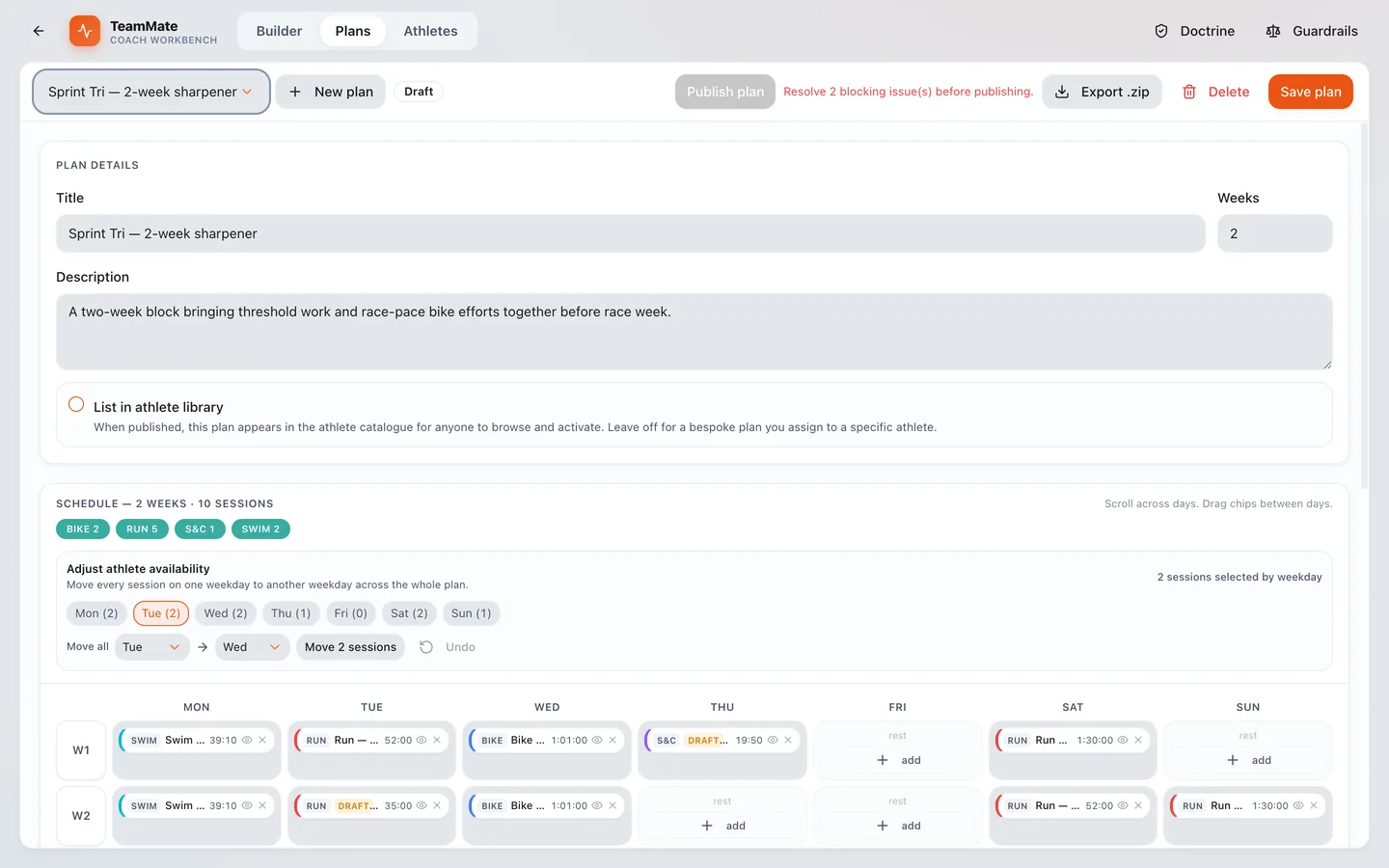Screen dimensions: 1389x868
Task: Click the Weeks number field
Action: [x=1275, y=233]
